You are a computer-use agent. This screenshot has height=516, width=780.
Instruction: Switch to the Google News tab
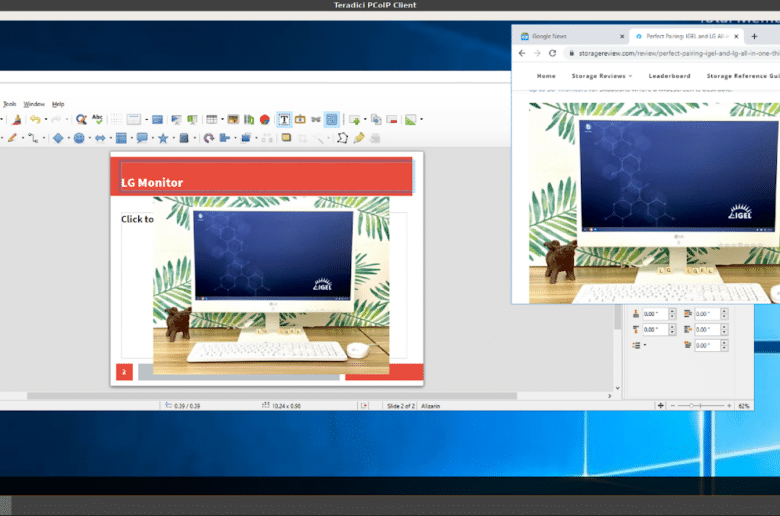pos(571,36)
